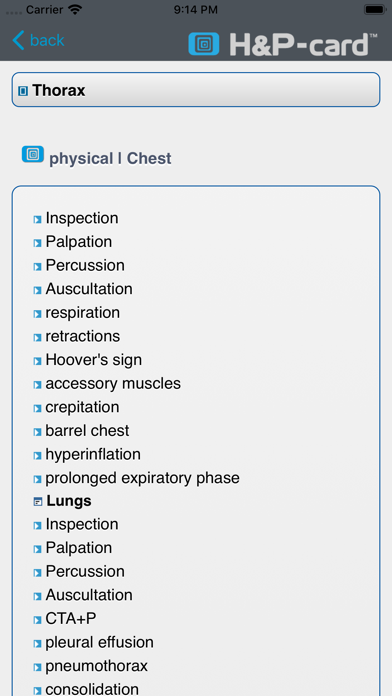Click arrow icon next to CTA+P
The image size is (392, 696).
pyautogui.click(x=38, y=620)
